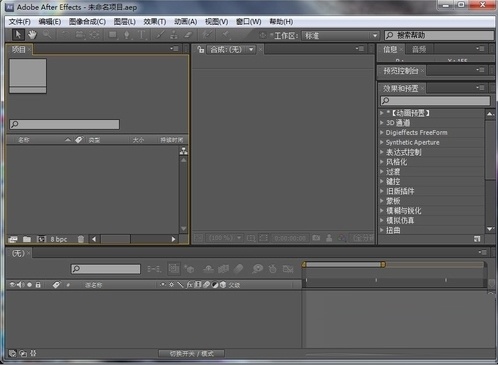This screenshot has height=365, width=498.
Task: Open the 效果(T) menu
Action: [155, 22]
